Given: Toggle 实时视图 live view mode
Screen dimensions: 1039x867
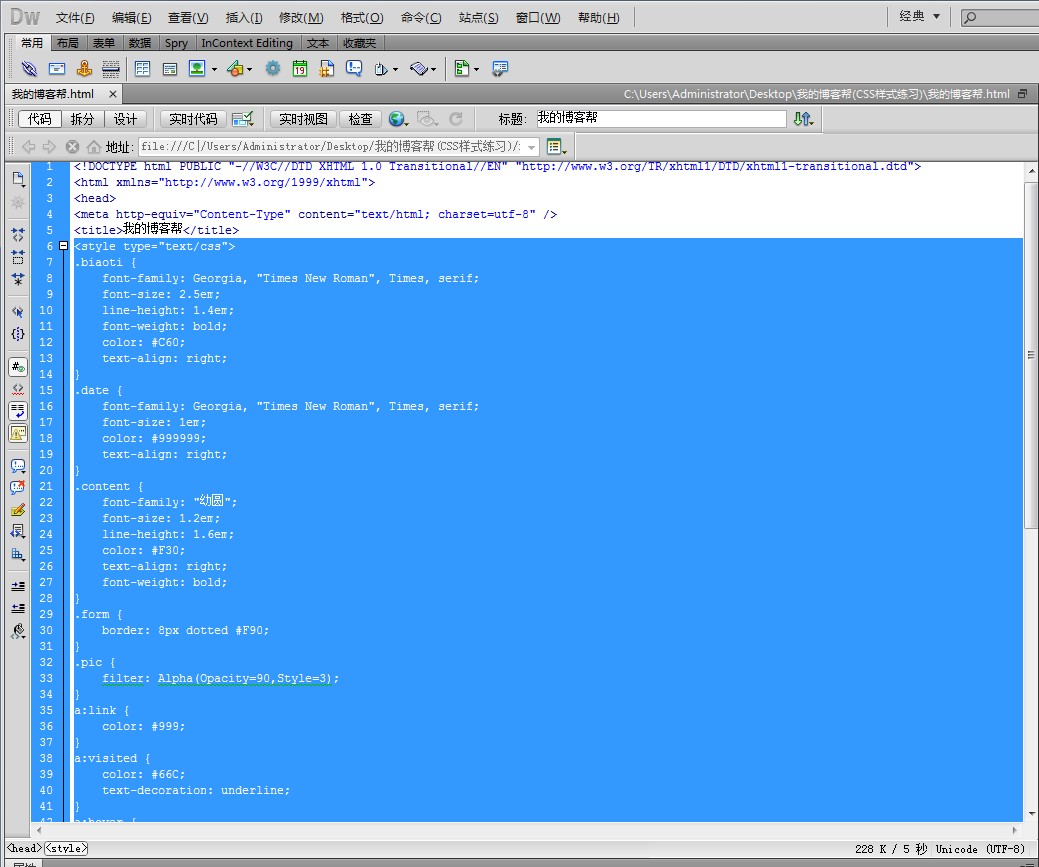Looking at the screenshot, I should pos(303,119).
